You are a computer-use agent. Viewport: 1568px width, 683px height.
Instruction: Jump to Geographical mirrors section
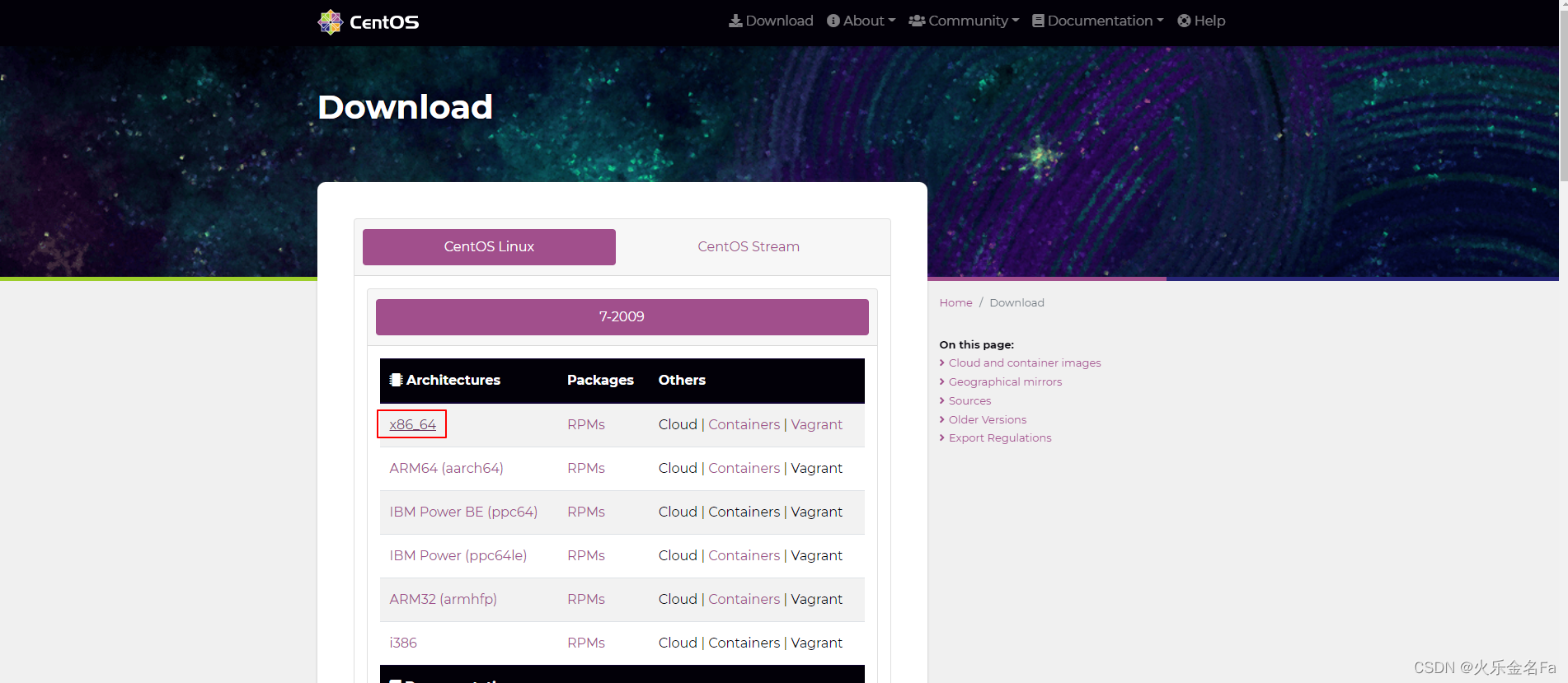coord(1005,381)
